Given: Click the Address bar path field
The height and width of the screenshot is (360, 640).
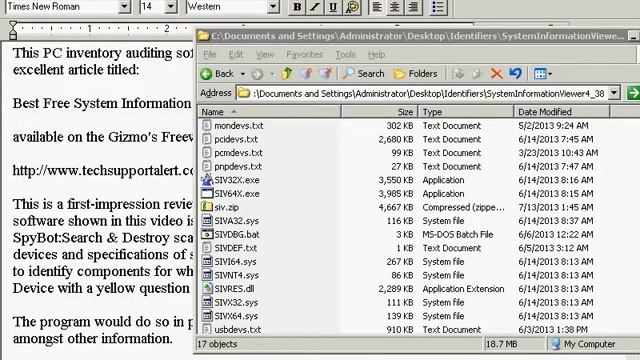Looking at the screenshot, I should tap(422, 93).
